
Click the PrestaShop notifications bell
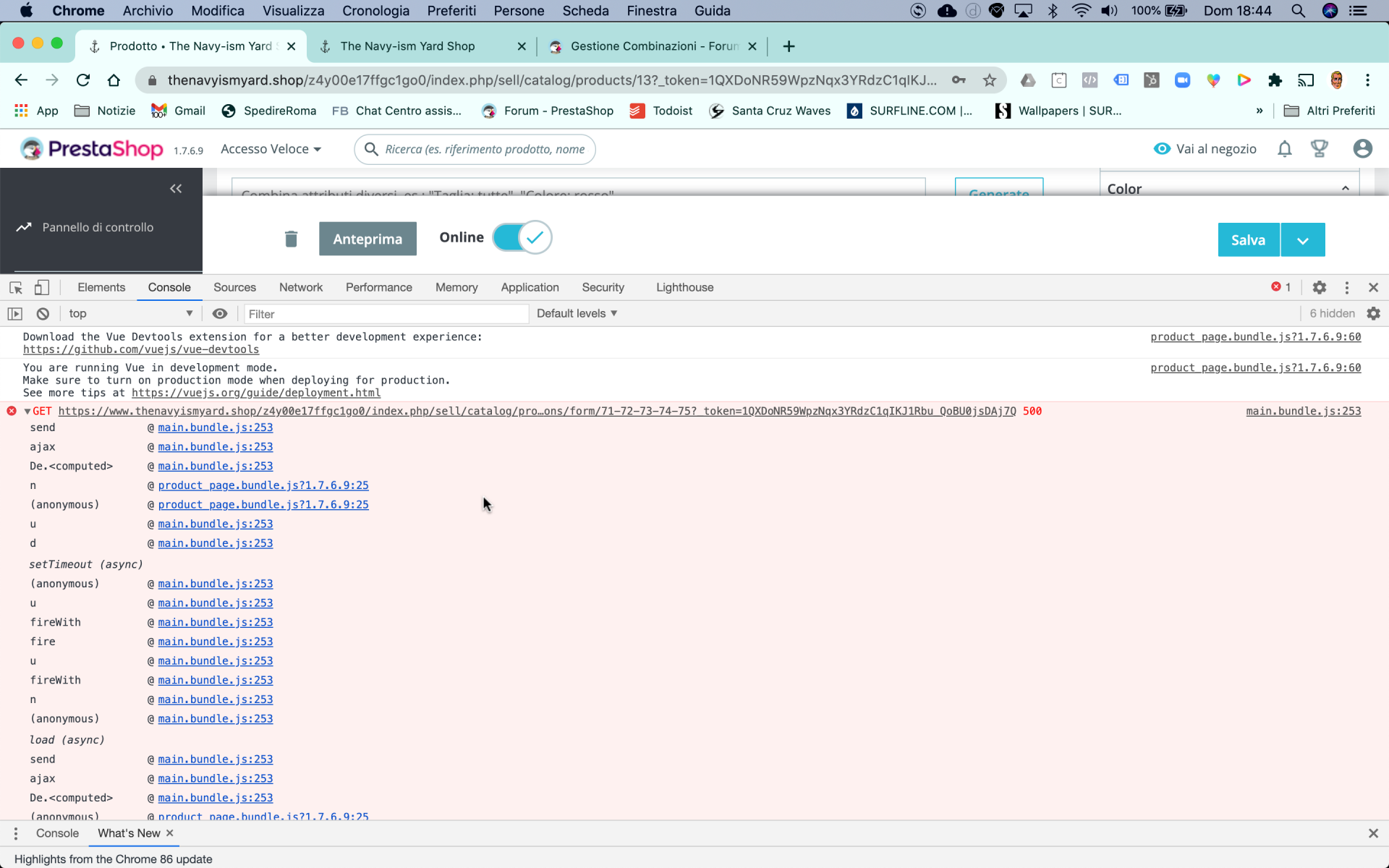pos(1284,149)
